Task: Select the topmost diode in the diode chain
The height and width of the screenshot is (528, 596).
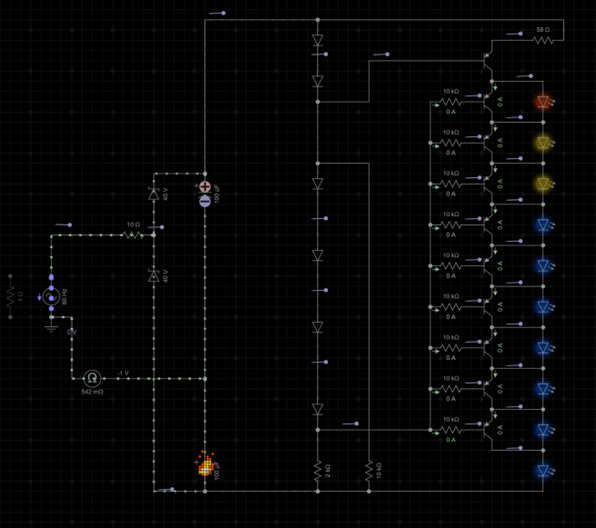Action: (x=318, y=40)
